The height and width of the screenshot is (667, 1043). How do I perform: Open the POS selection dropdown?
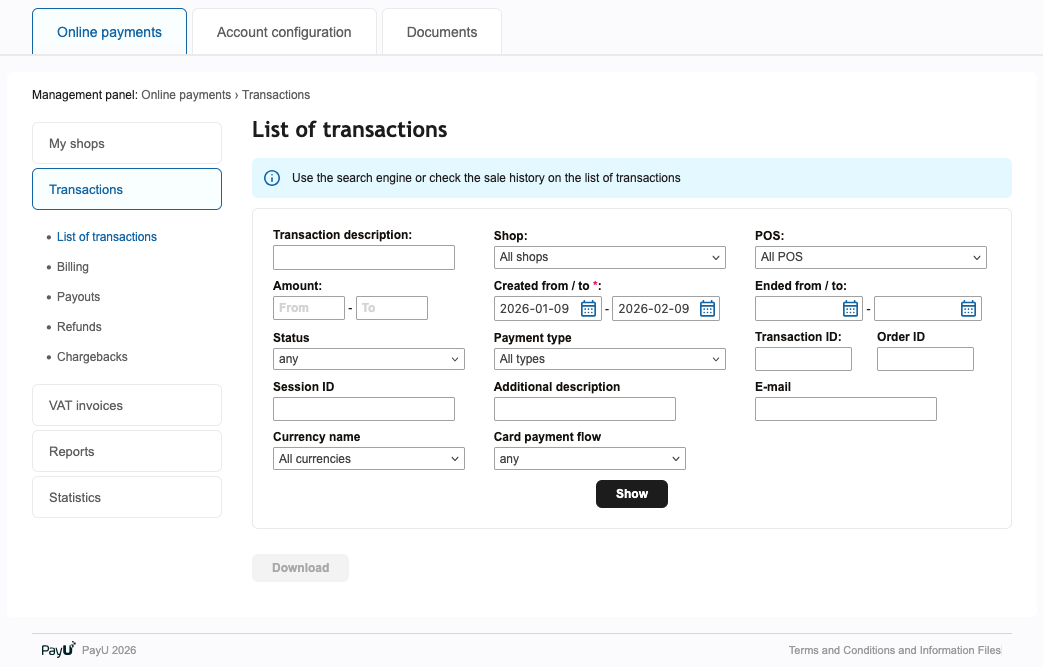coord(870,258)
